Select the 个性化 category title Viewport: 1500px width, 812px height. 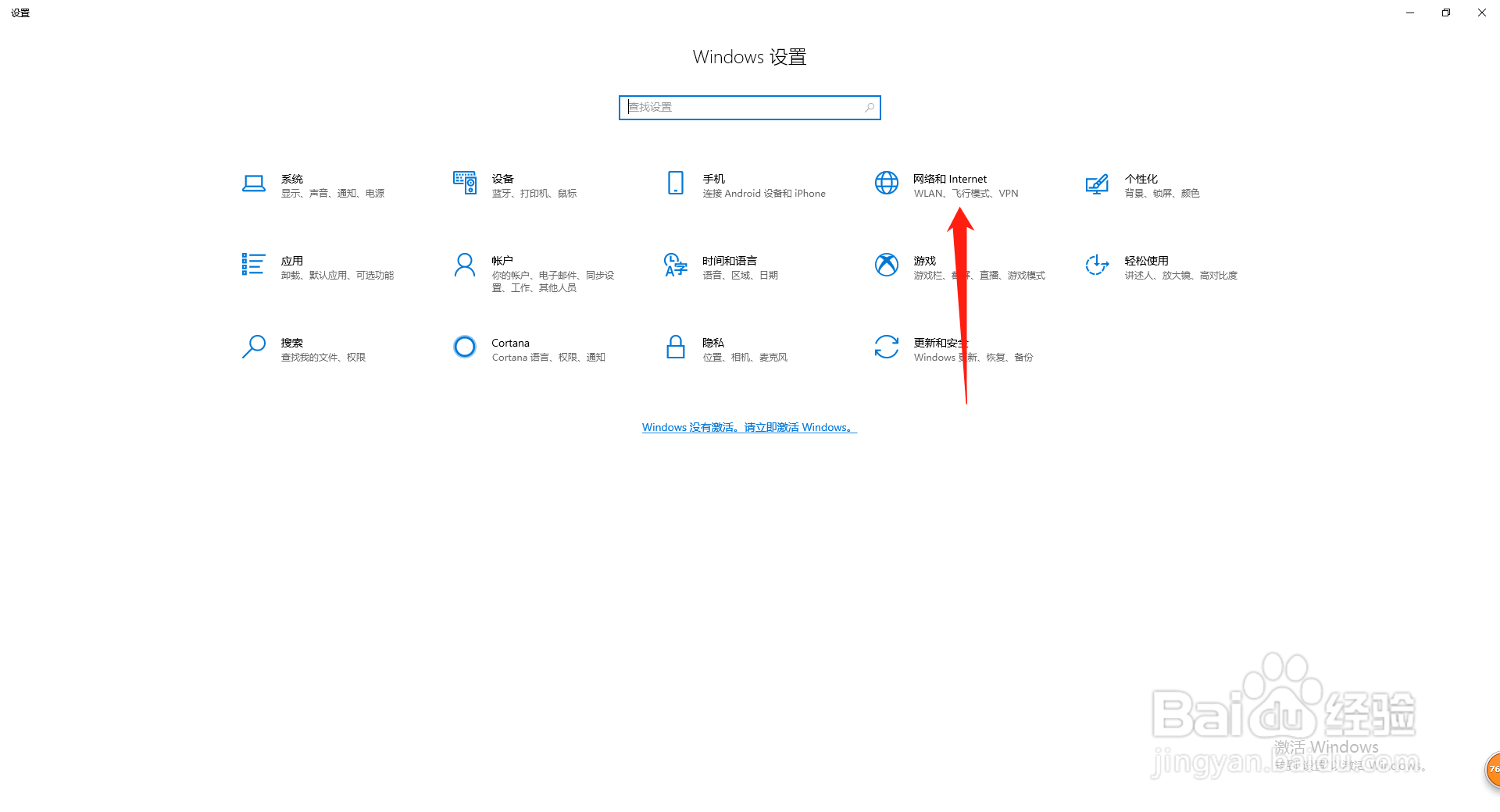pos(1141,179)
